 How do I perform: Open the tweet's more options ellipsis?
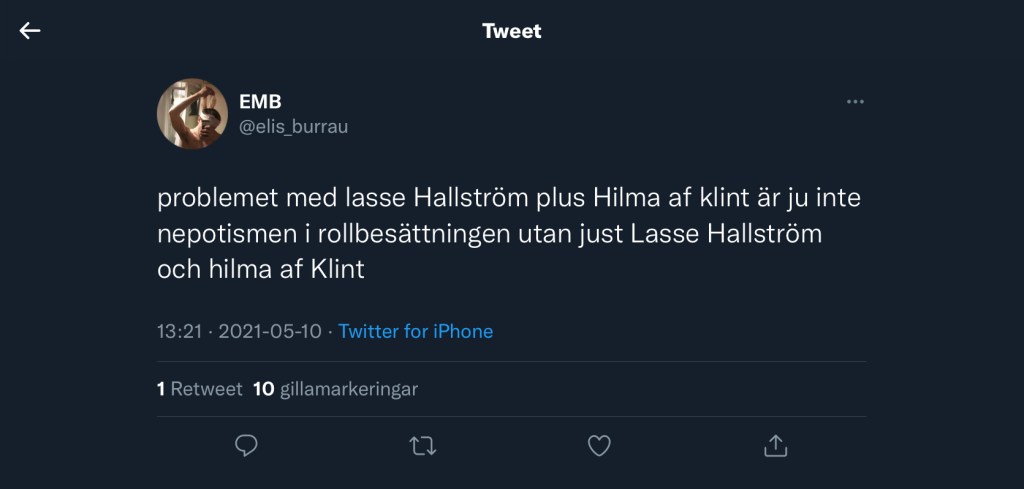(855, 101)
